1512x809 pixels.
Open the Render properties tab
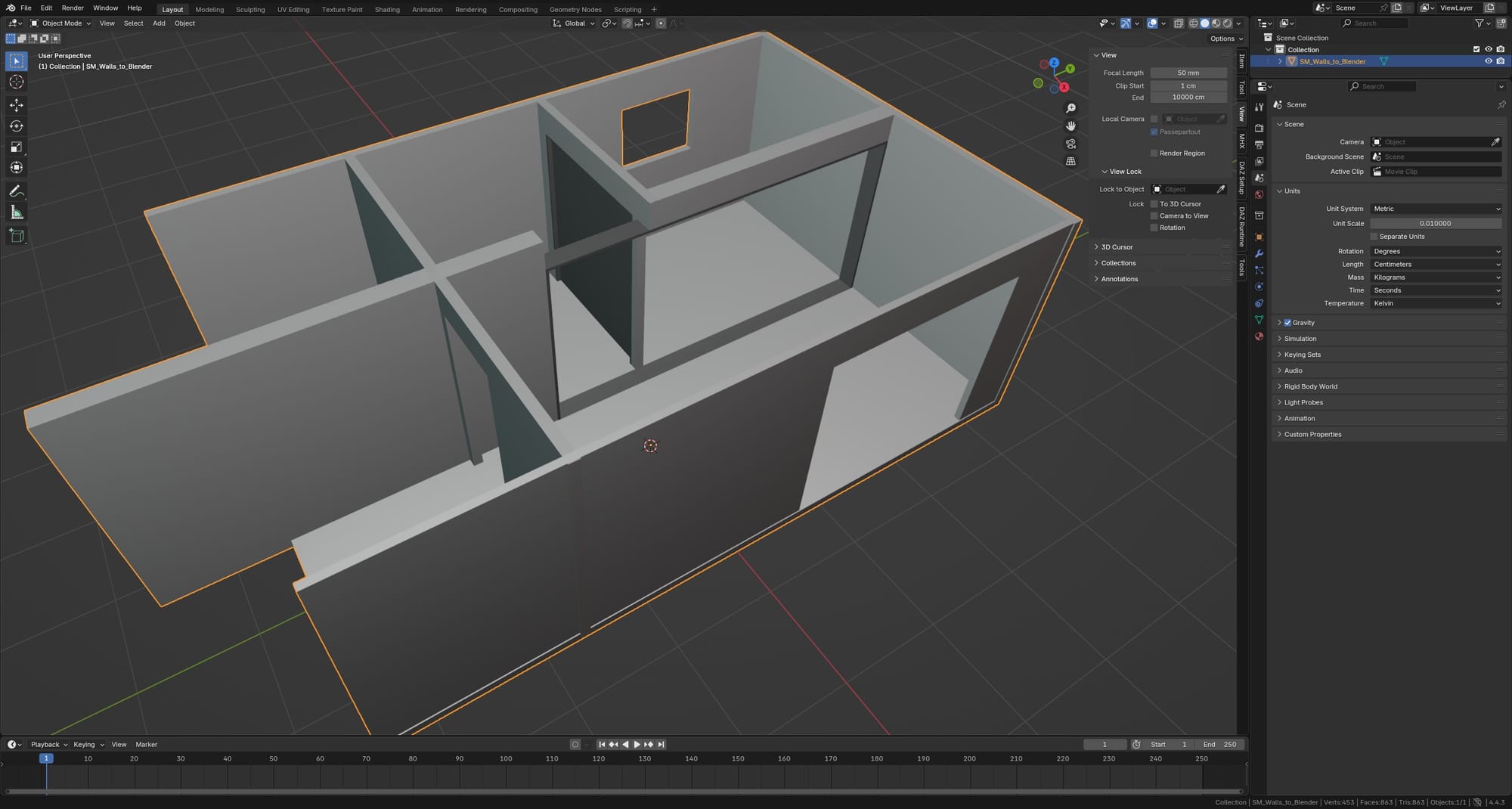click(1259, 128)
